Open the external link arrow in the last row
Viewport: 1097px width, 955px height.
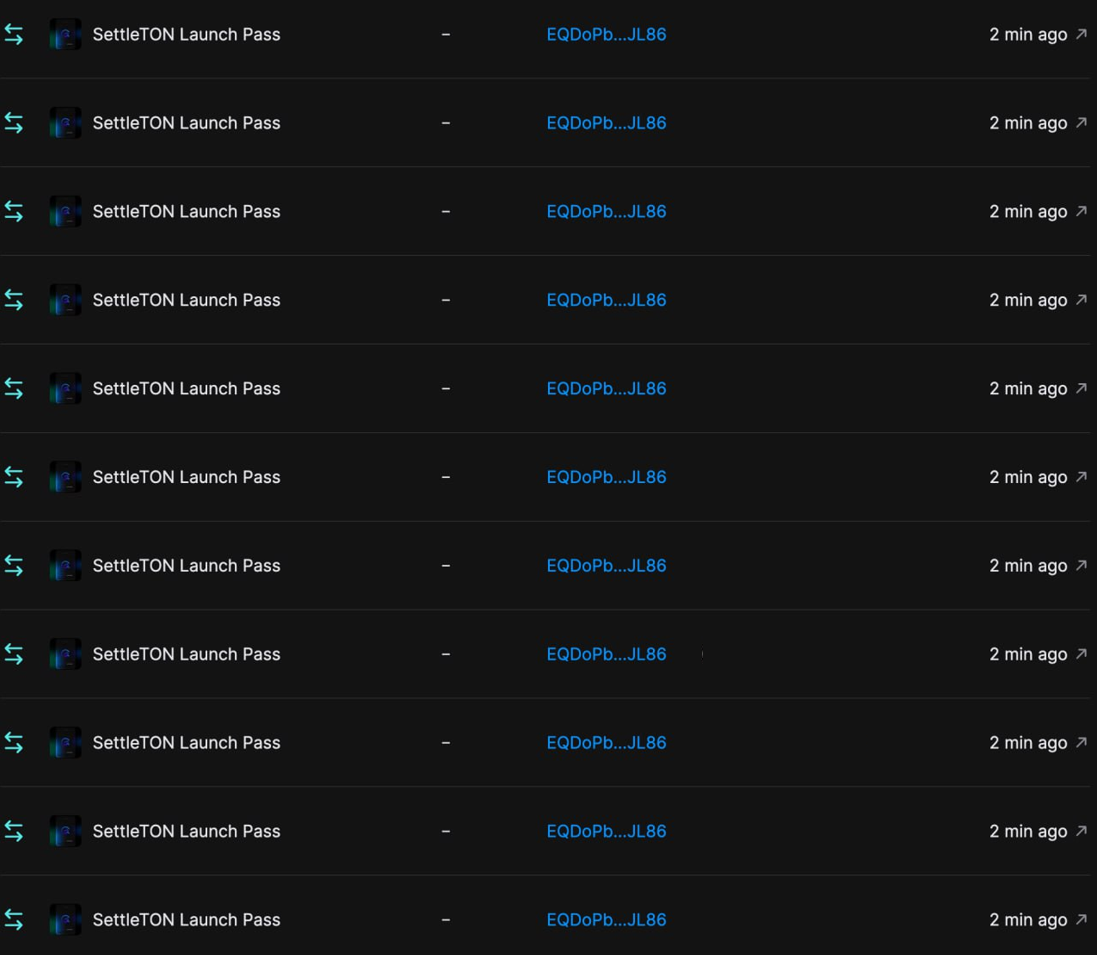pos(1081,919)
